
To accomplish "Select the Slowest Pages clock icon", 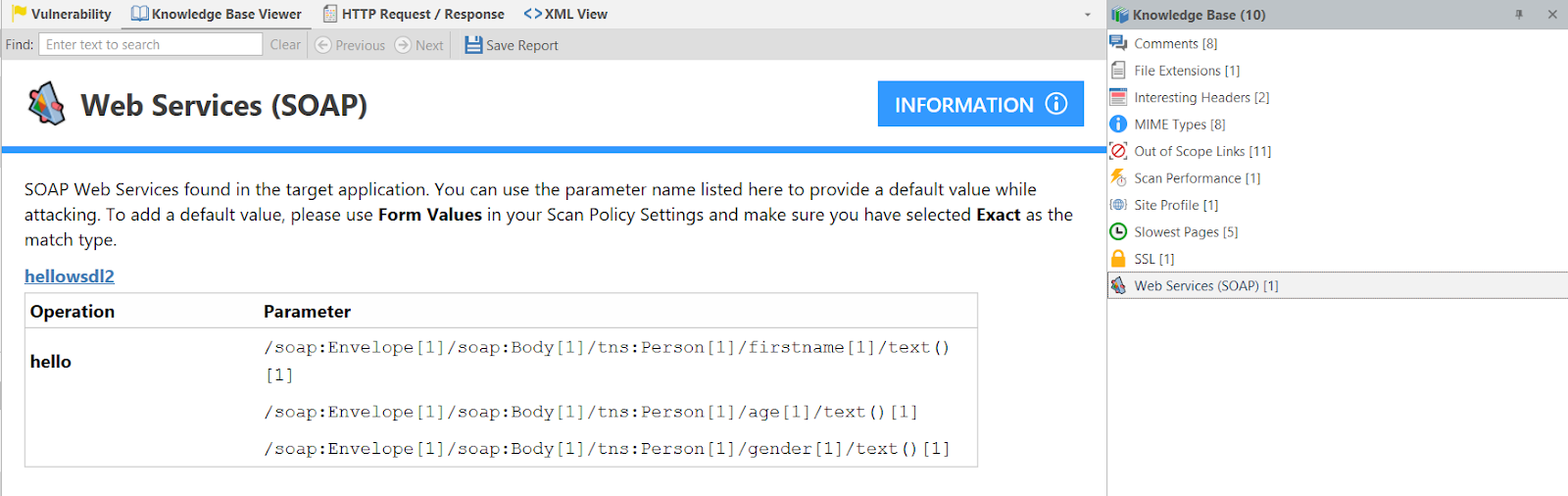I will click(1118, 231).
